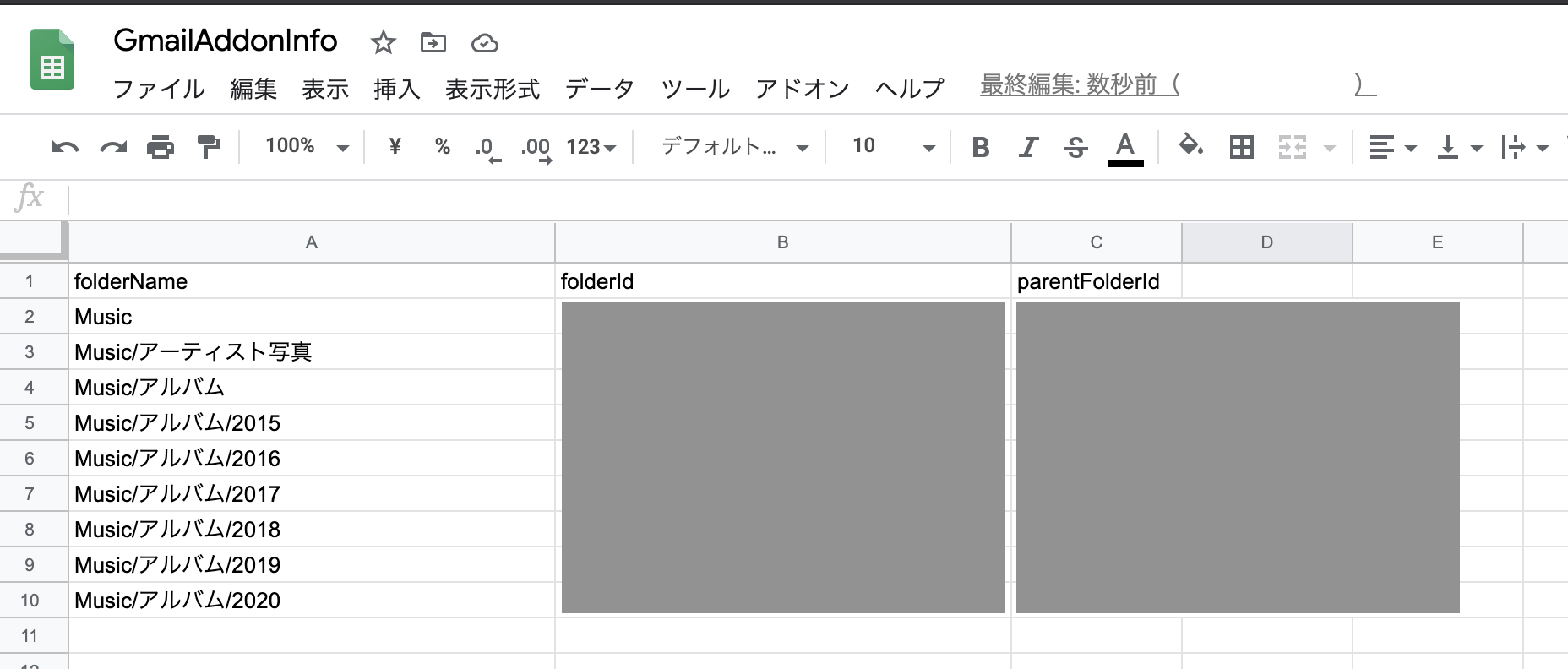Select the Music/アルバム/2017 cell
This screenshot has width=1568, height=669.
(312, 494)
